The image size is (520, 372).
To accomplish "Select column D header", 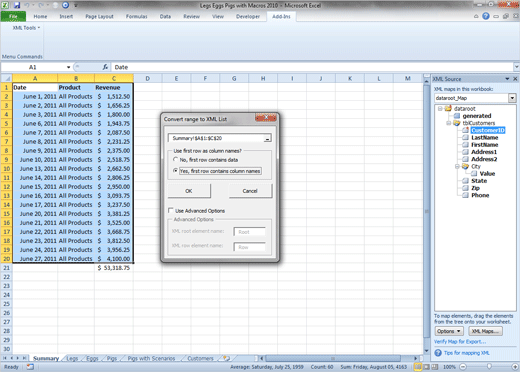I will click(148, 78).
